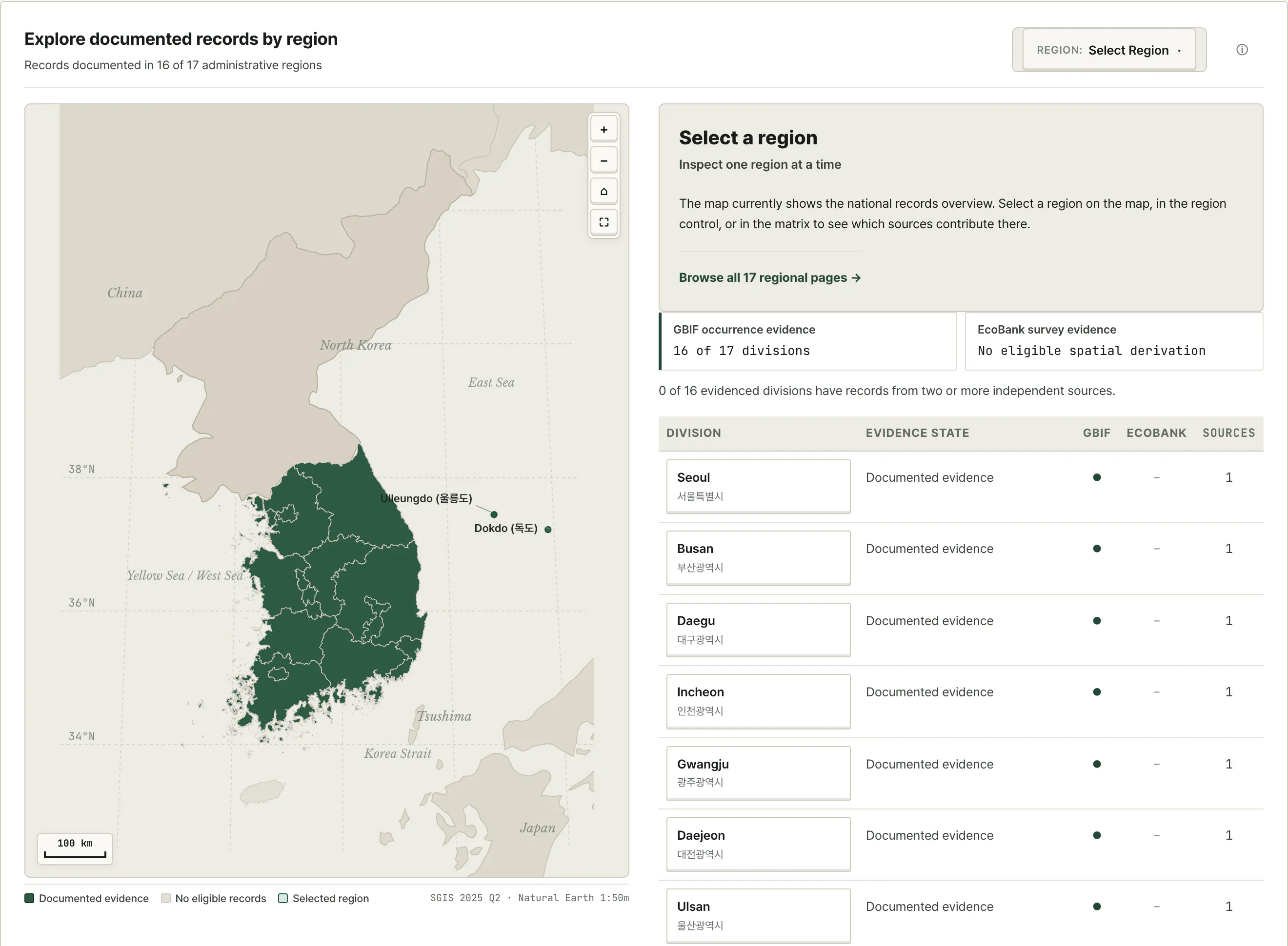This screenshot has height=946, width=1288.
Task: Select the Ulsan division button
Action: [758, 916]
